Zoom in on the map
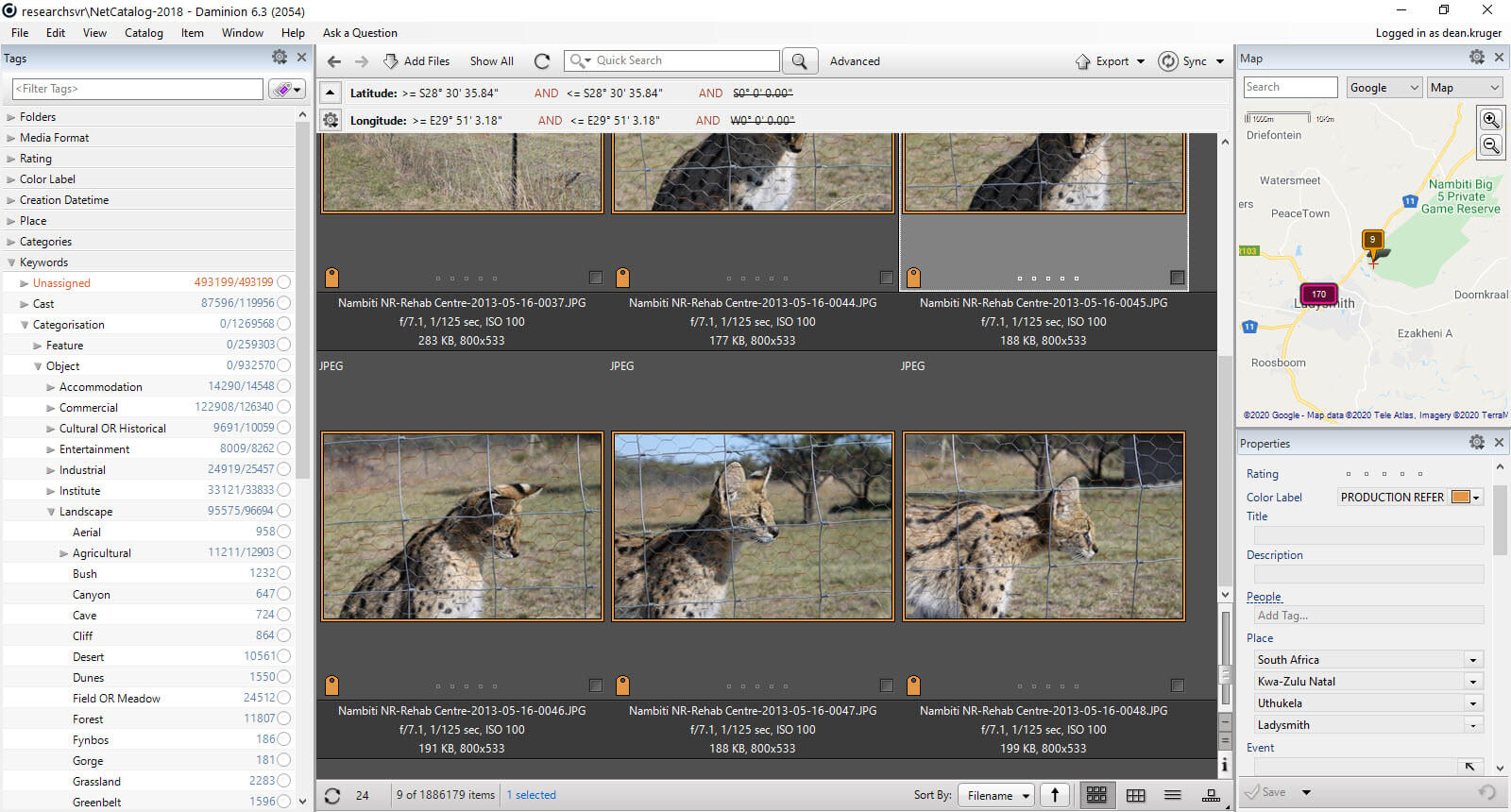Viewport: 1511px width, 812px height. pyautogui.click(x=1490, y=120)
